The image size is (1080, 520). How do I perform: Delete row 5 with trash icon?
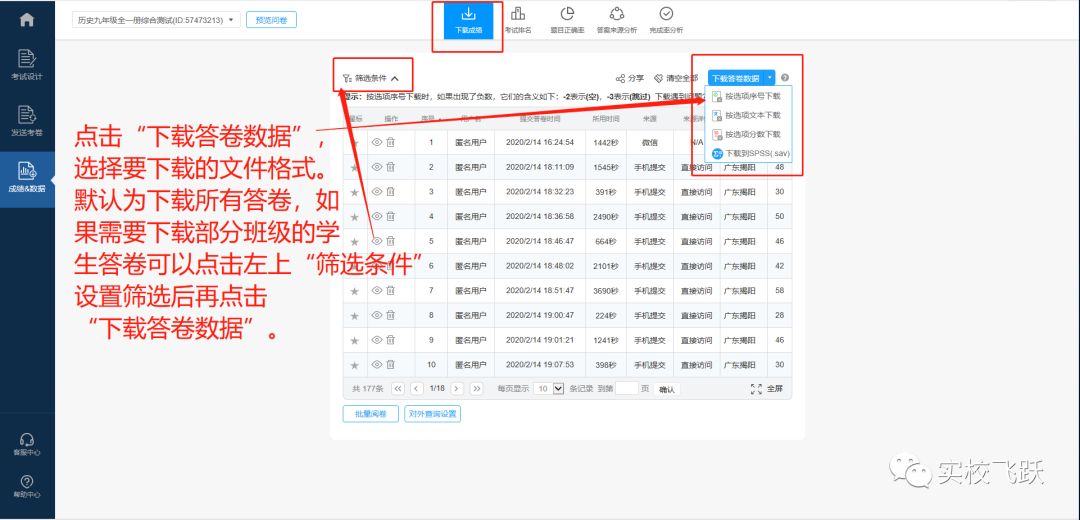pyautogui.click(x=391, y=241)
